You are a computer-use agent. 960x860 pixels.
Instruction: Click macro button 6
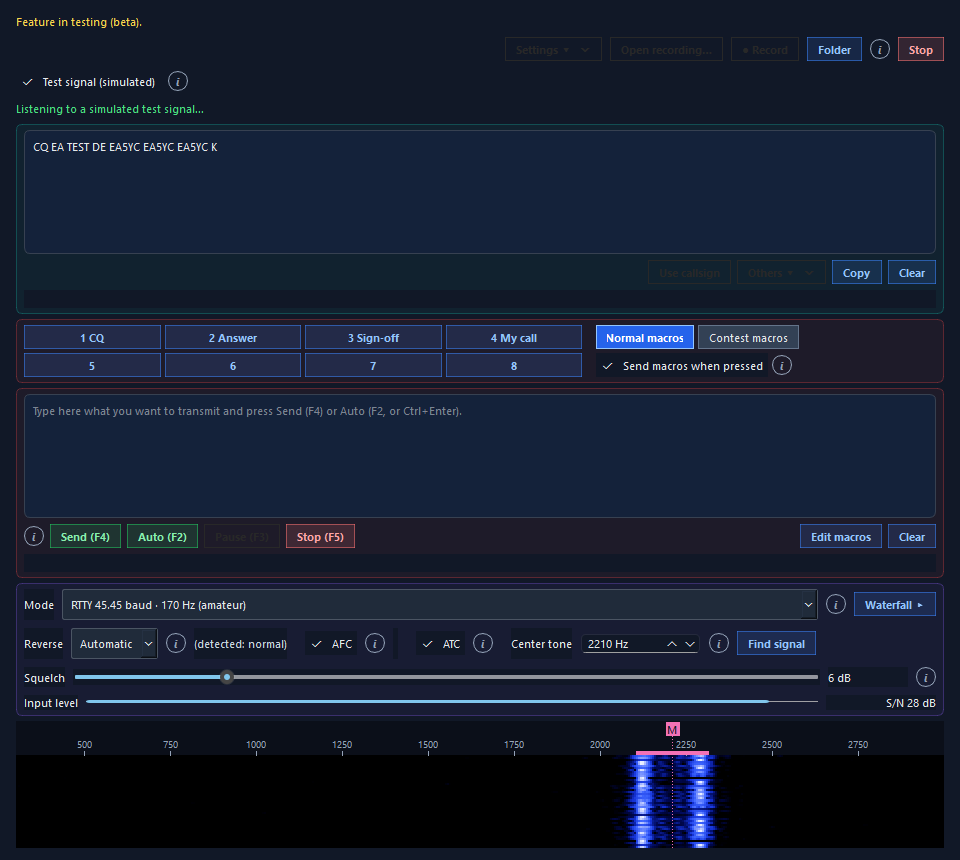tap(233, 365)
